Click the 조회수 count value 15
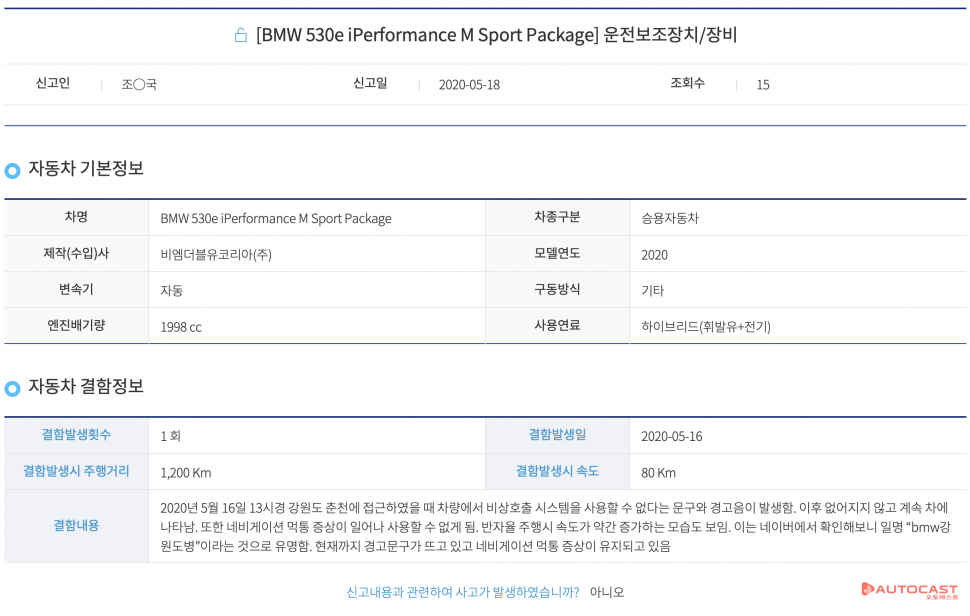Image resolution: width=970 pixels, height=616 pixels. point(763,85)
